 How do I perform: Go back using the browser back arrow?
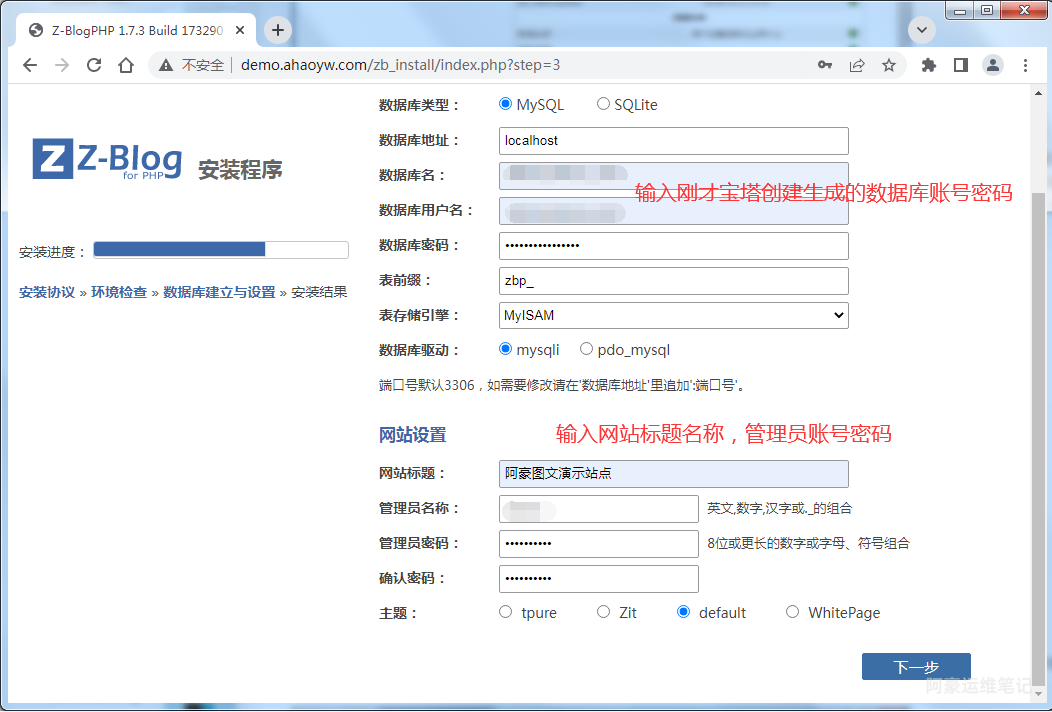pyautogui.click(x=30, y=65)
